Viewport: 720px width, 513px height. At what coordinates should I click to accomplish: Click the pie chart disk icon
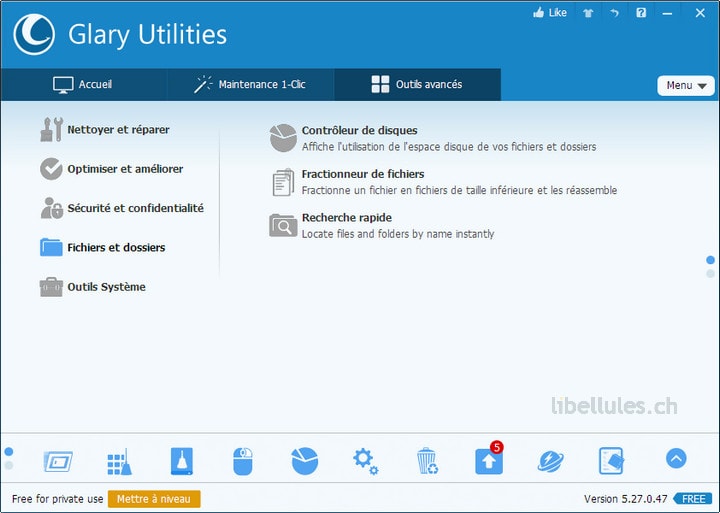point(283,138)
